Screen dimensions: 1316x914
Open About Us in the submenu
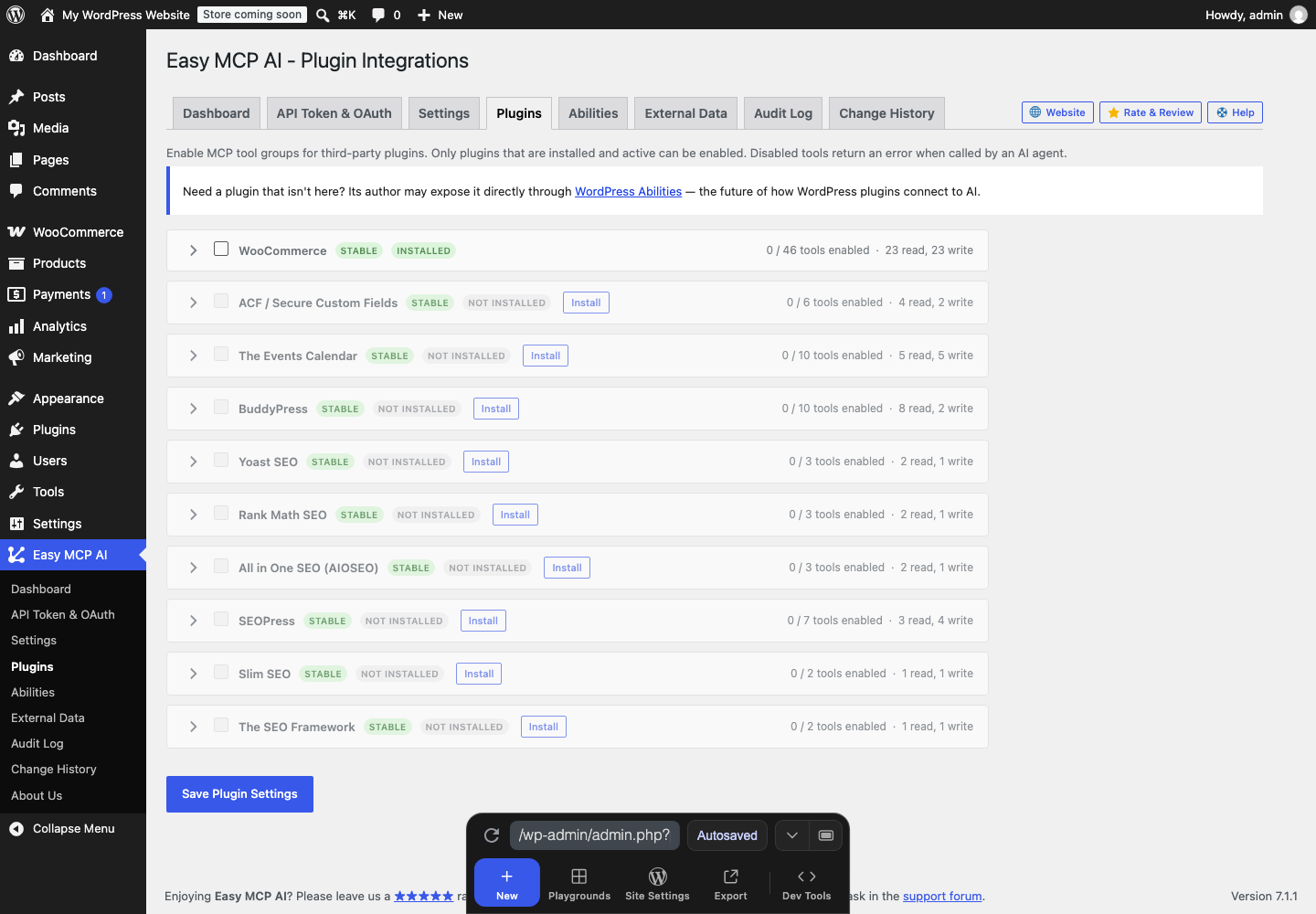[x=37, y=795]
